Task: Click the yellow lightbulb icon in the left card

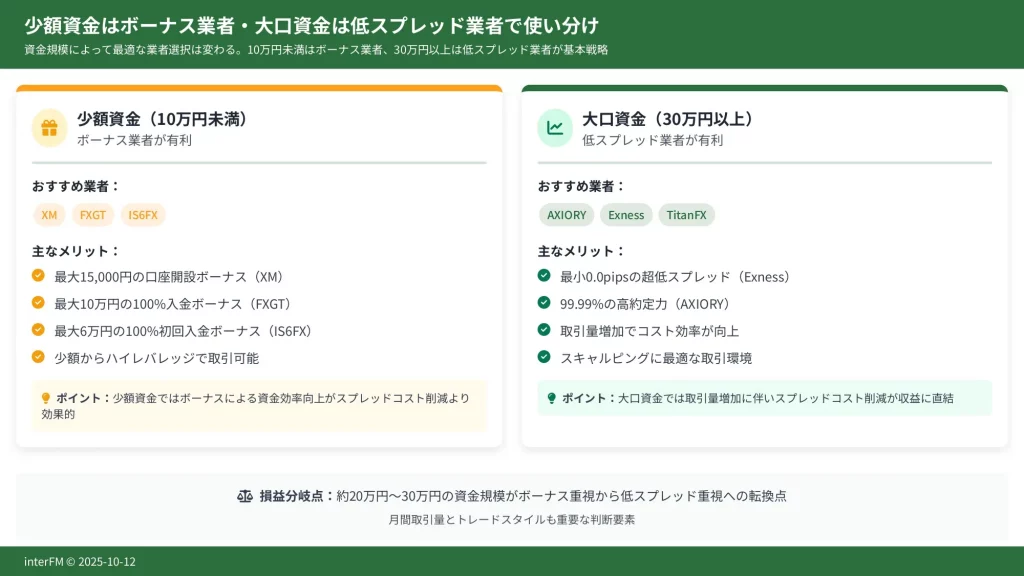Action: click(46, 398)
